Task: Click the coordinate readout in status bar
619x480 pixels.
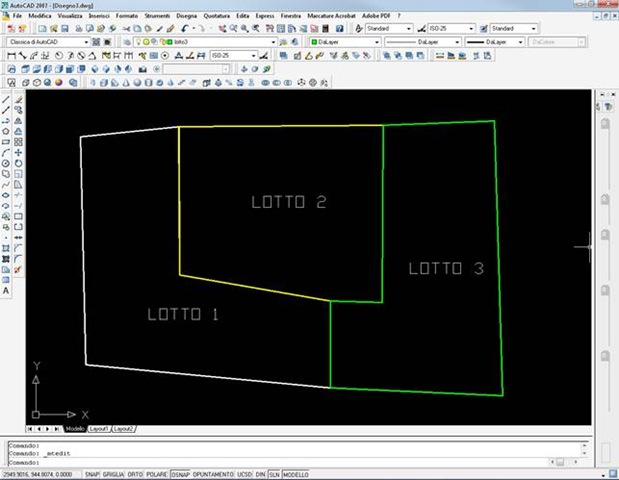Action: click(x=38, y=474)
